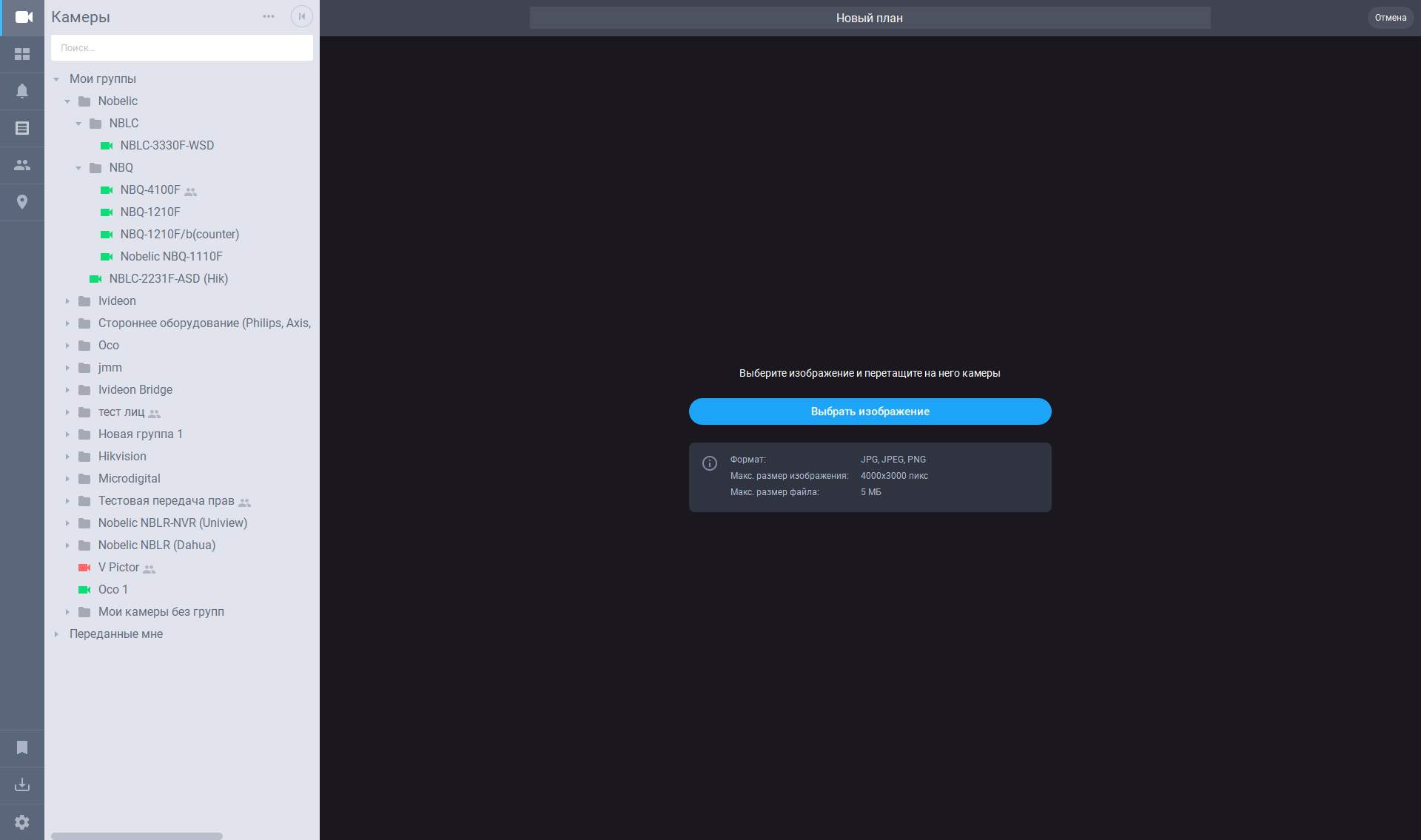Screen dimensions: 1421x840
Task: Click camera icon next to NBLC-3330F-WSD
Action: [107, 146]
